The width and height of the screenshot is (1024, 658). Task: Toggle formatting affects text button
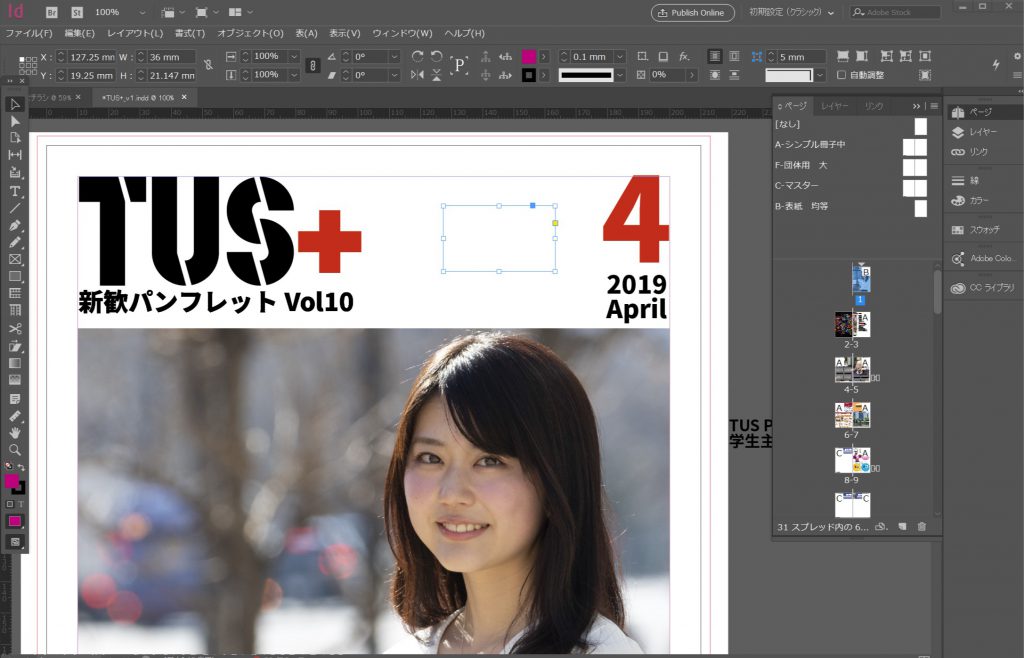click(20, 504)
